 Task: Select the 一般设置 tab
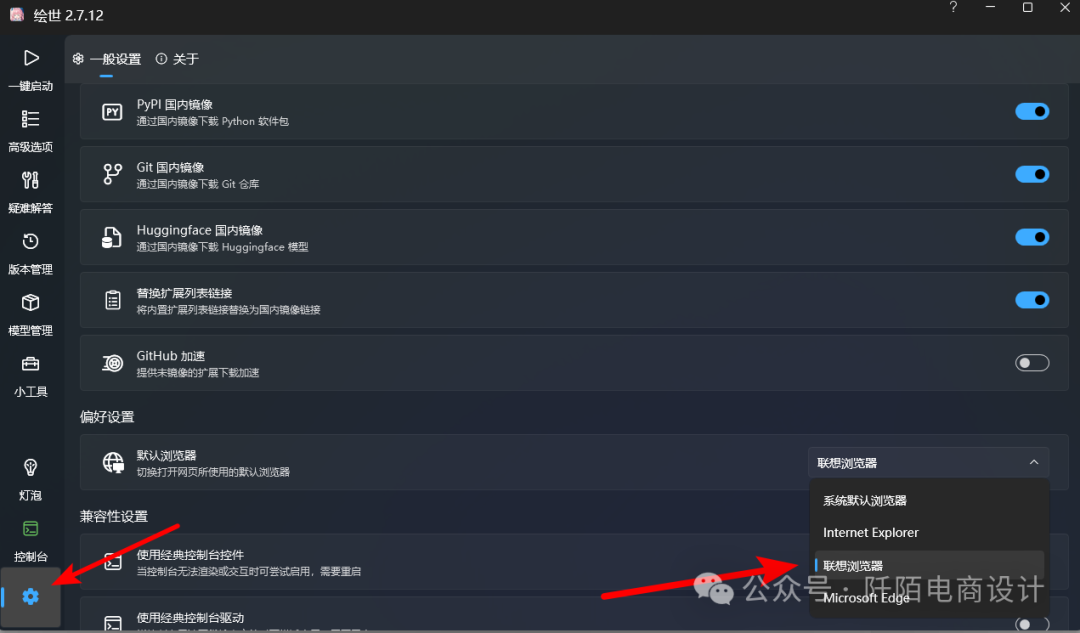click(x=107, y=59)
